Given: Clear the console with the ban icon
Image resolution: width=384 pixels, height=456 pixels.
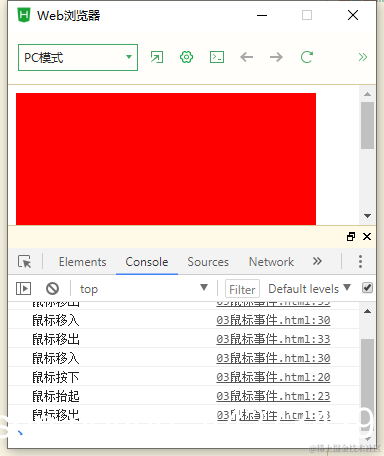Looking at the screenshot, I should tap(52, 288).
